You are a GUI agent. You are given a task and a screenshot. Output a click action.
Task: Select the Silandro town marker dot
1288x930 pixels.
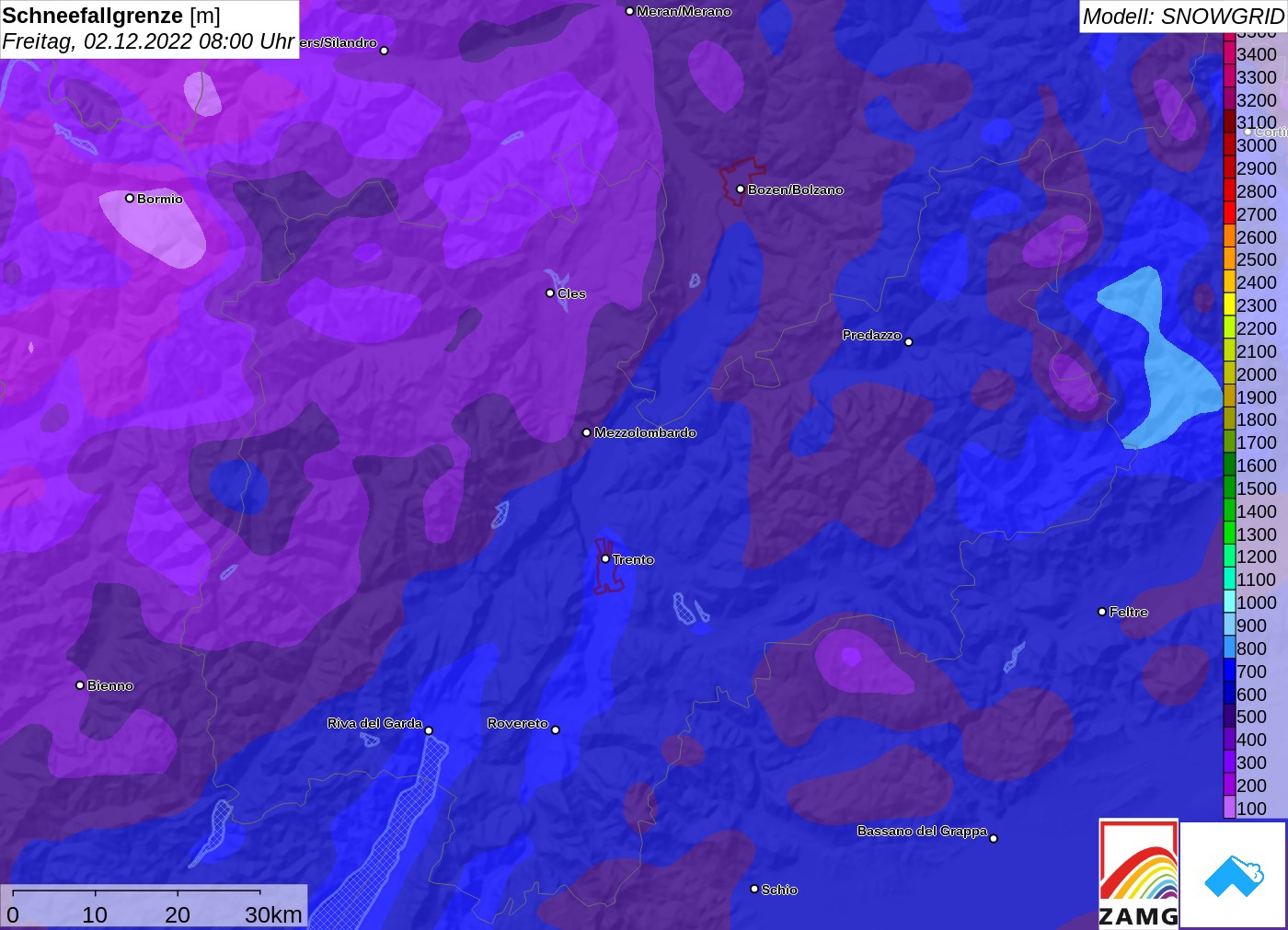tap(384, 51)
